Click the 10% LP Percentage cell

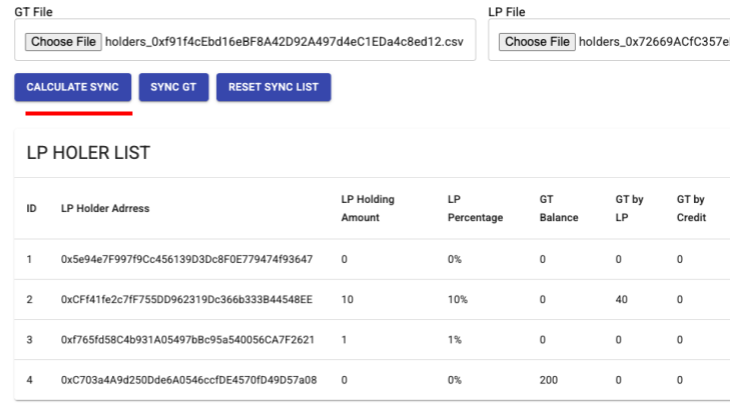[459, 300]
